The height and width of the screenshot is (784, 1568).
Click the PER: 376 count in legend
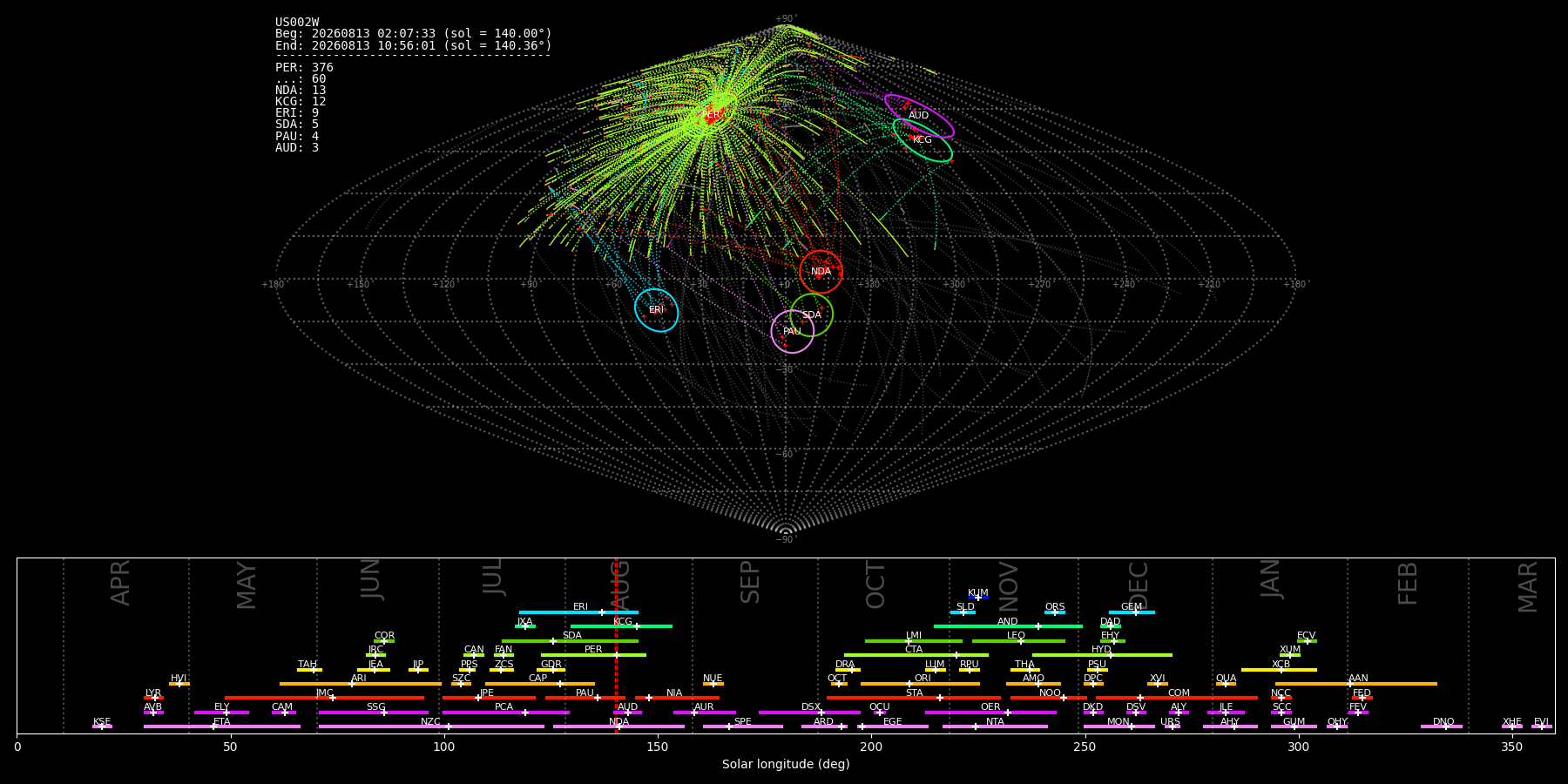pyautogui.click(x=304, y=68)
